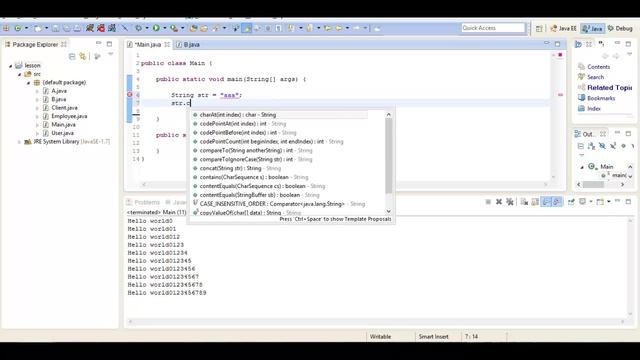Screen dimensions: 640x360
Task: Select the Package Explorer tab
Action: click(35, 44)
